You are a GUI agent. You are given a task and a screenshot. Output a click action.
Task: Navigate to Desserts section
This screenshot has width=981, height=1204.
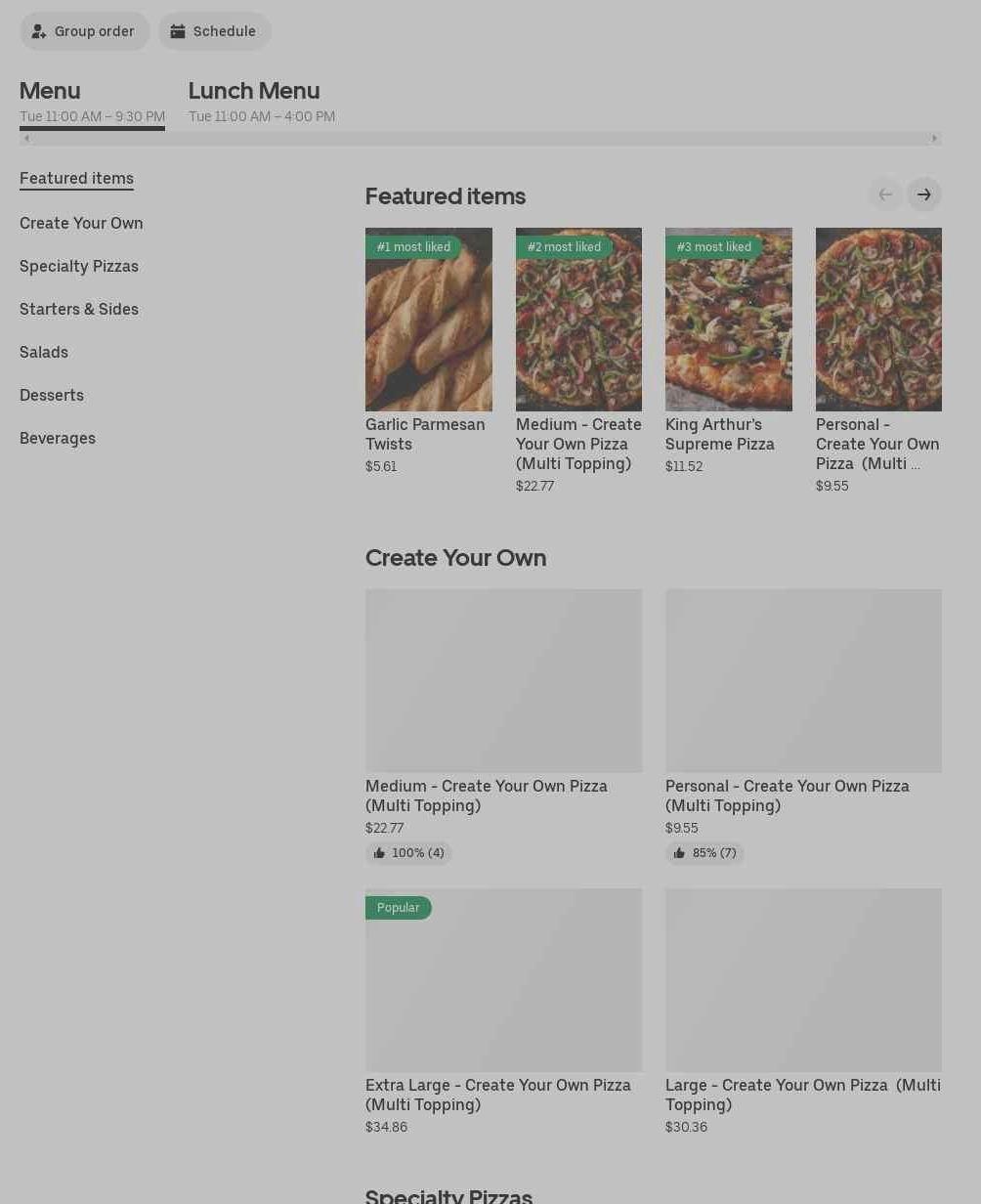52,395
